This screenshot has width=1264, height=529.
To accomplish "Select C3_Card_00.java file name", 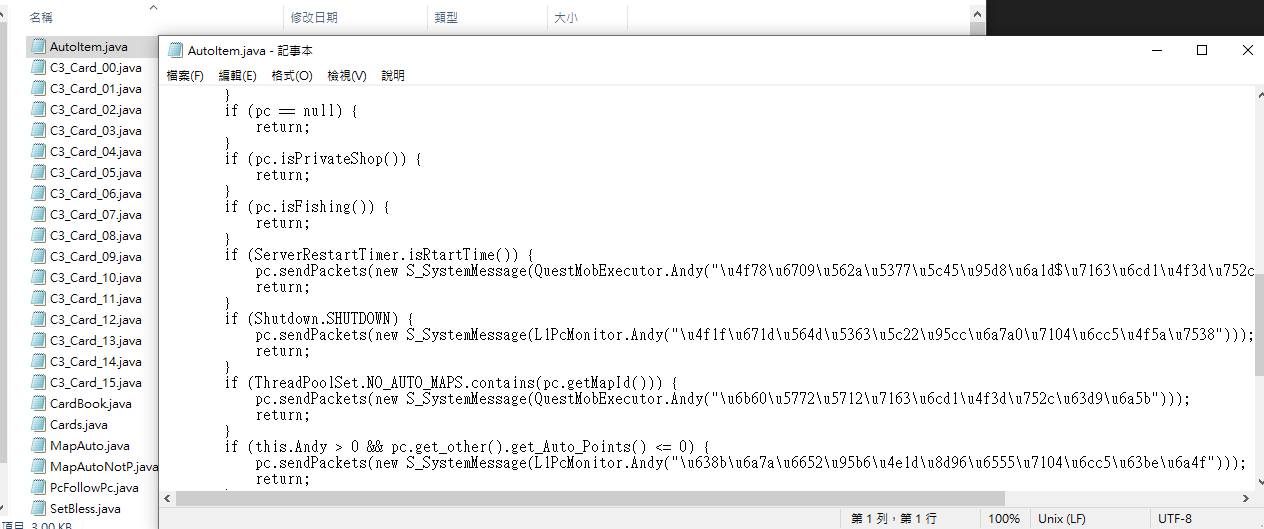I will (x=96, y=67).
